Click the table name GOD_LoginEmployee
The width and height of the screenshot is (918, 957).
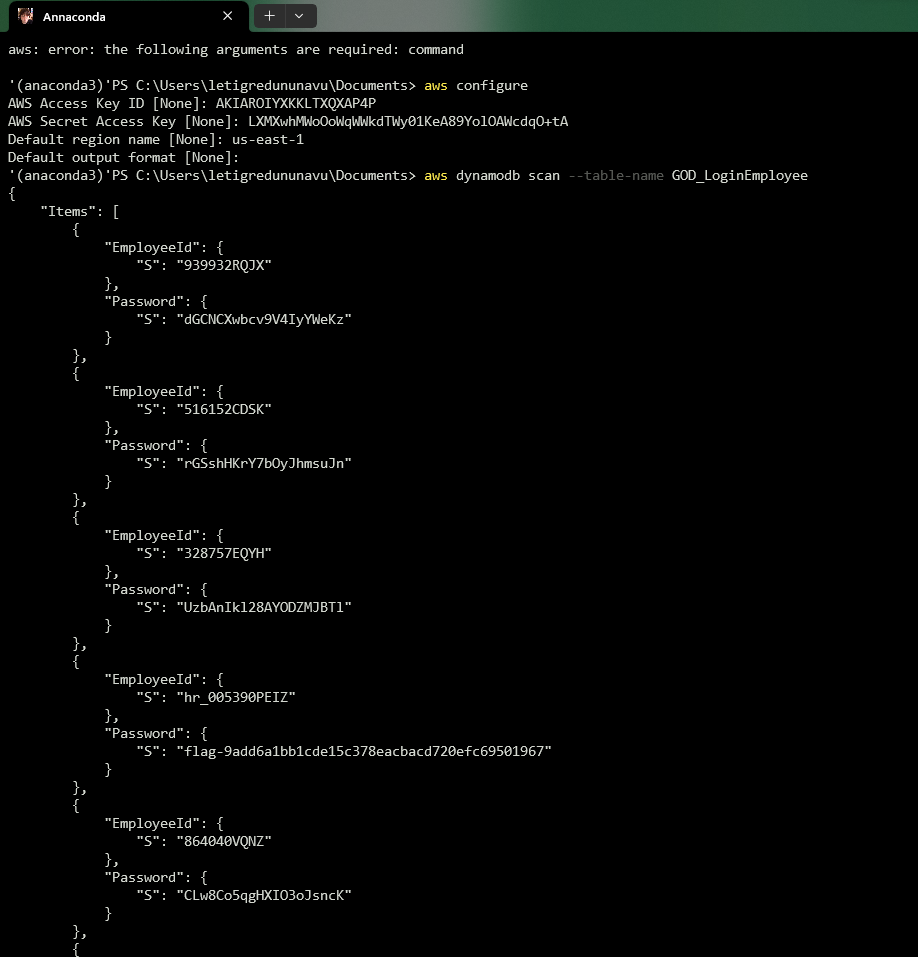tap(739, 176)
